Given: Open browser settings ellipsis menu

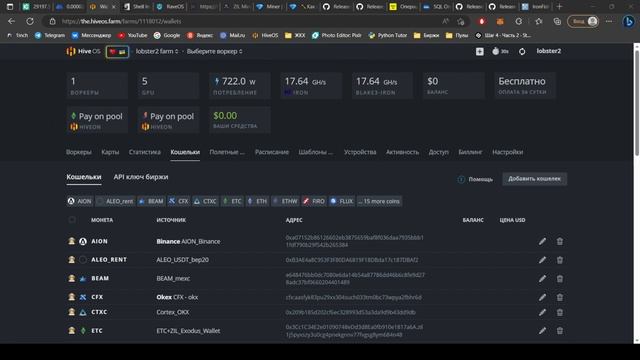Looking at the screenshot, I should (x=609, y=21).
